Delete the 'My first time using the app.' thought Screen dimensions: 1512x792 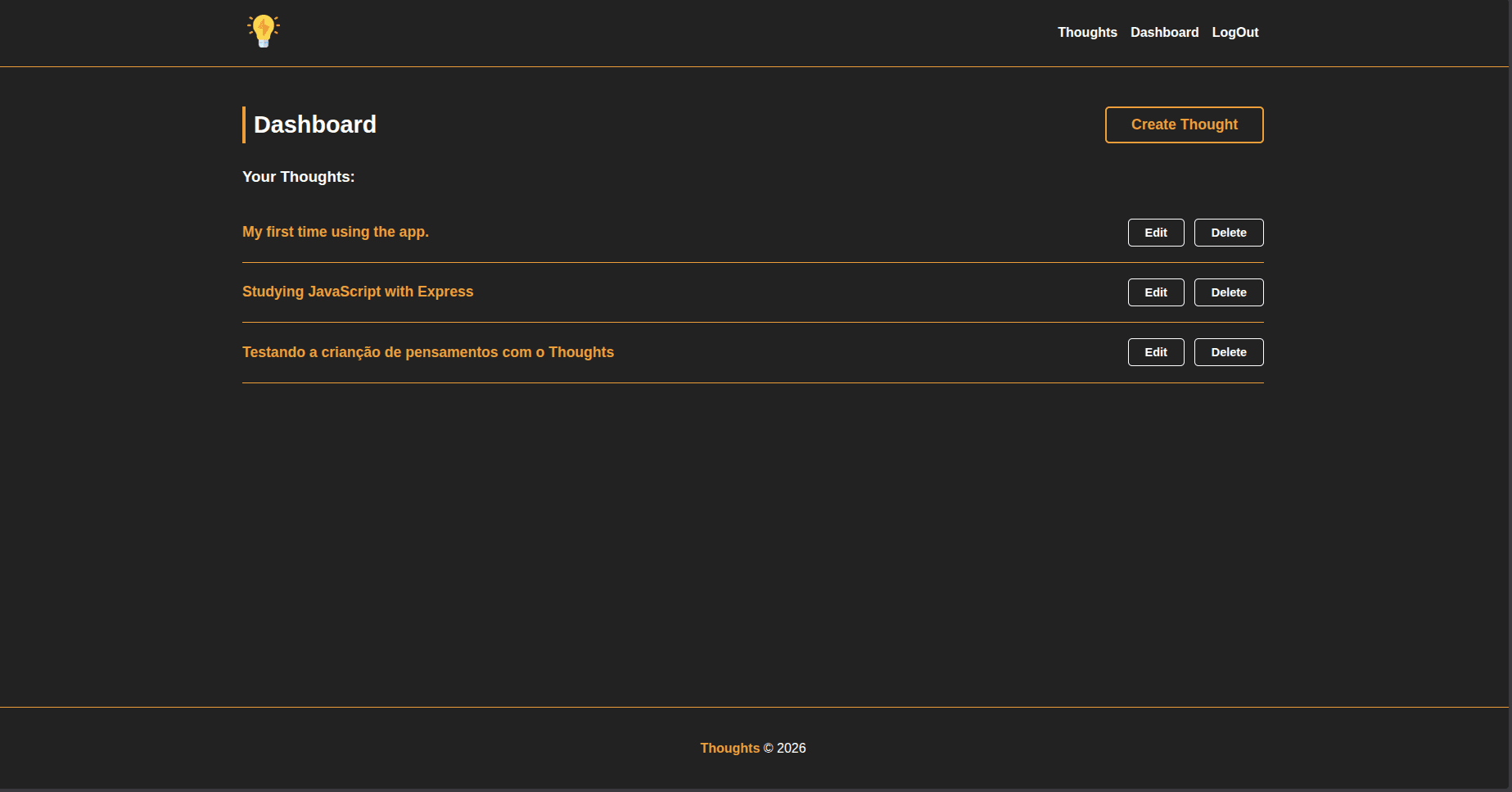1228,233
